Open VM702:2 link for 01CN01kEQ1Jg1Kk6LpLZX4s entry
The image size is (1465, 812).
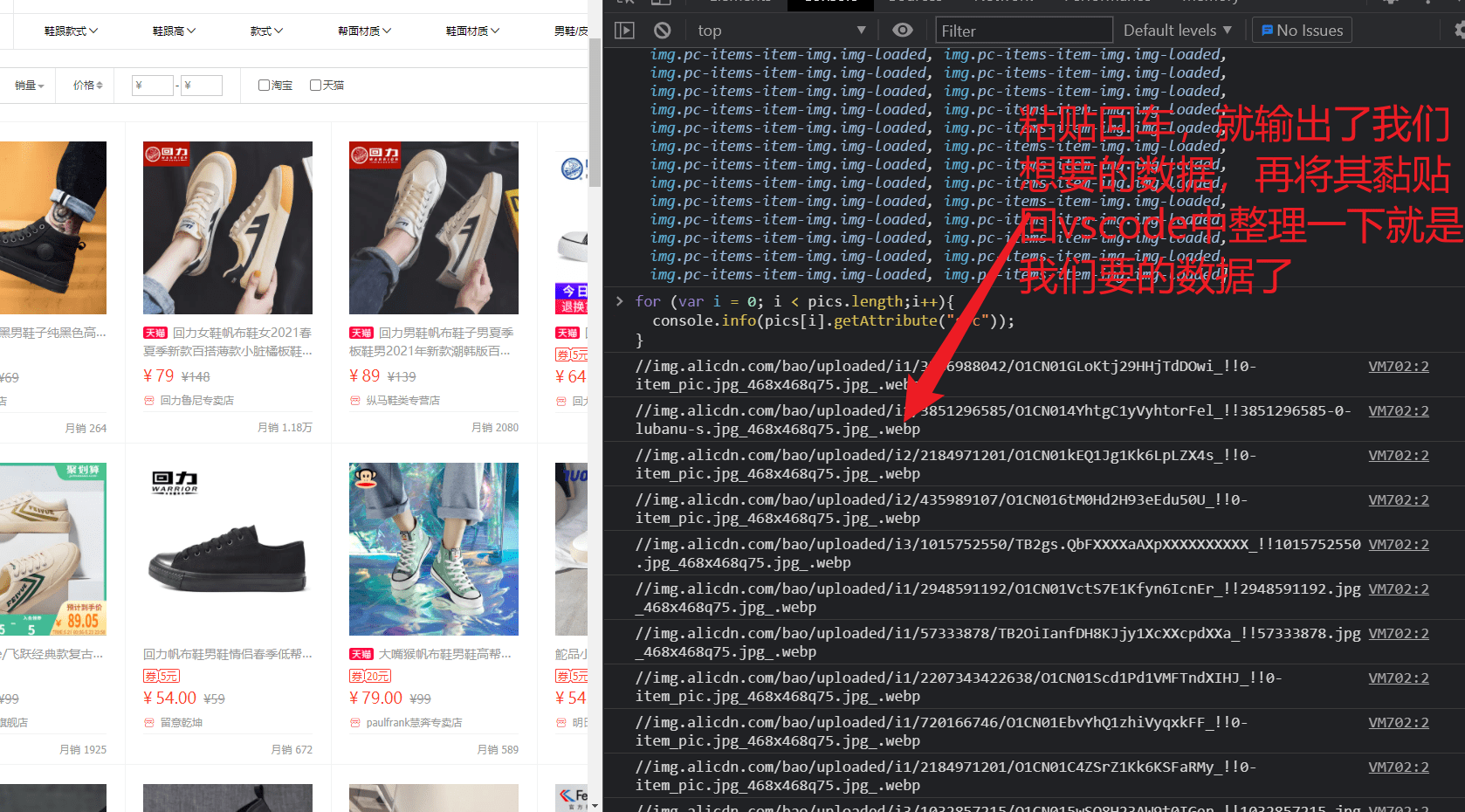tap(1399, 456)
